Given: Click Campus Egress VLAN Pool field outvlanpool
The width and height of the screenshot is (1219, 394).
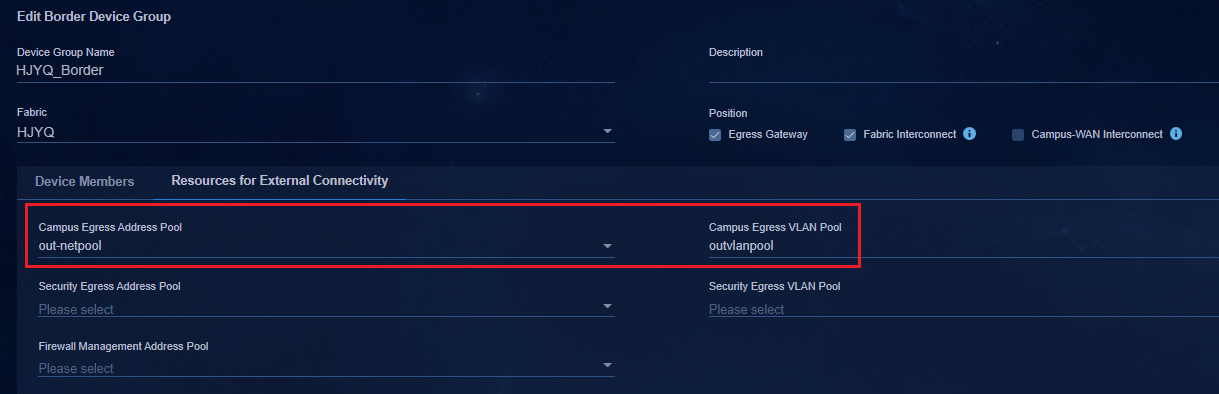Looking at the screenshot, I should pos(964,246).
